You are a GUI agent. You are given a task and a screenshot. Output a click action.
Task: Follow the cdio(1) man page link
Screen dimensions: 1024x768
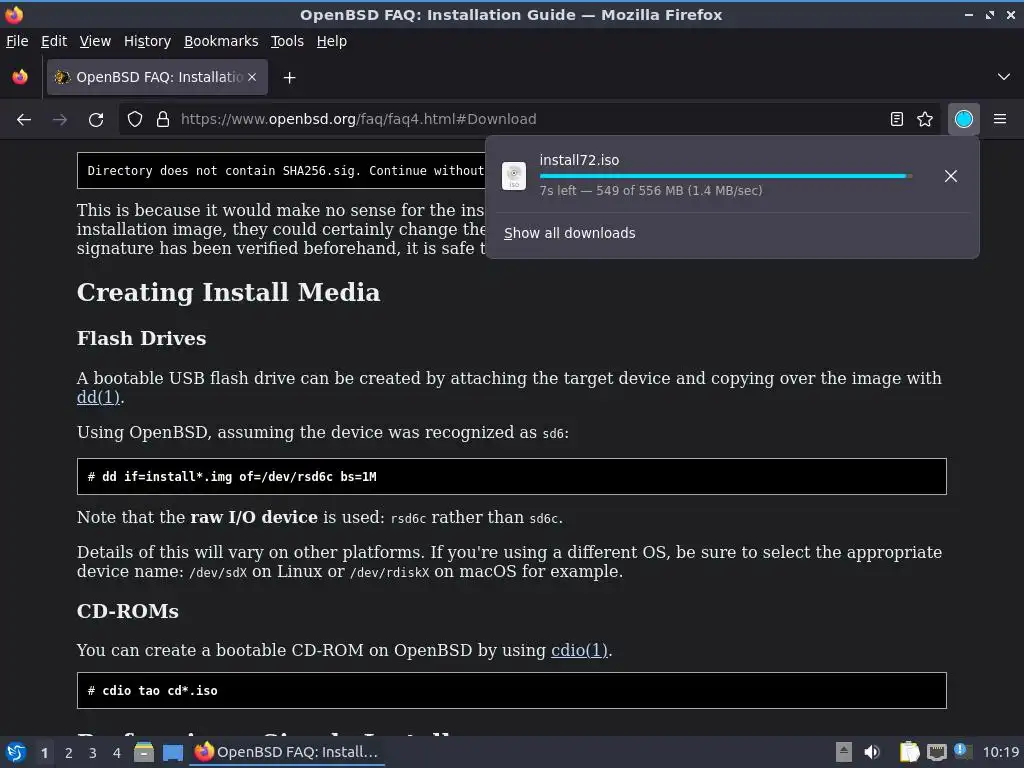point(579,650)
